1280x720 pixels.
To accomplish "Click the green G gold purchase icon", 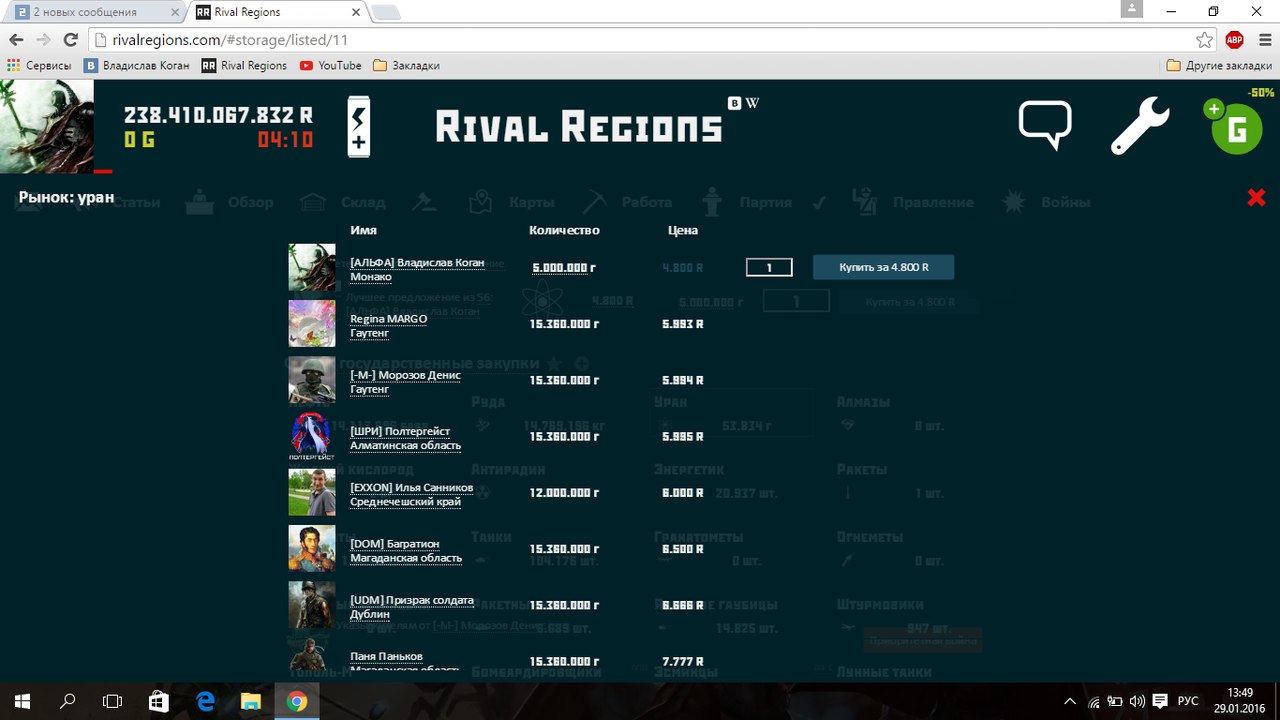I will [x=1236, y=127].
